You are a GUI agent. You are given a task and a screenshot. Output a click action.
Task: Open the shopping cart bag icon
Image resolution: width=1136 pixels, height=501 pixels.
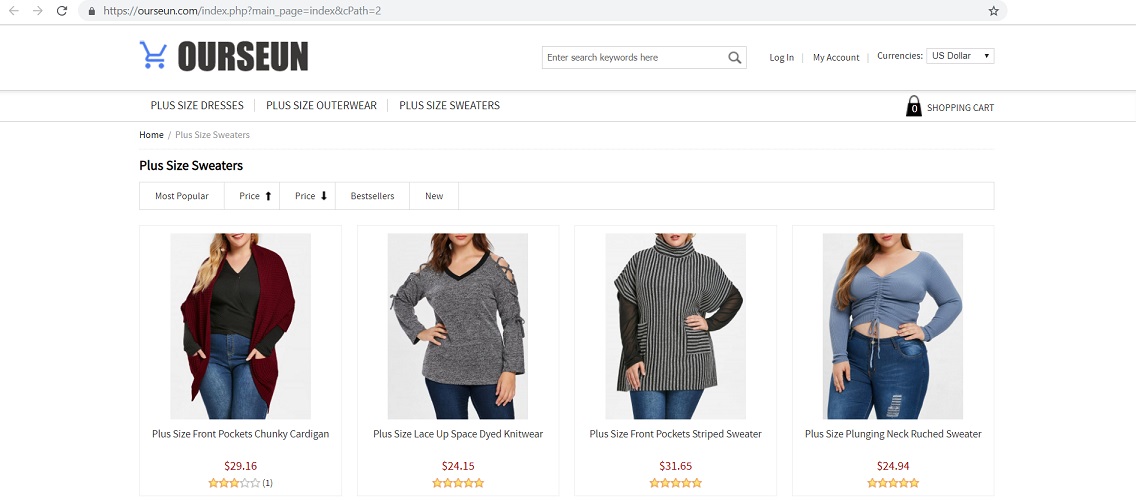point(913,107)
